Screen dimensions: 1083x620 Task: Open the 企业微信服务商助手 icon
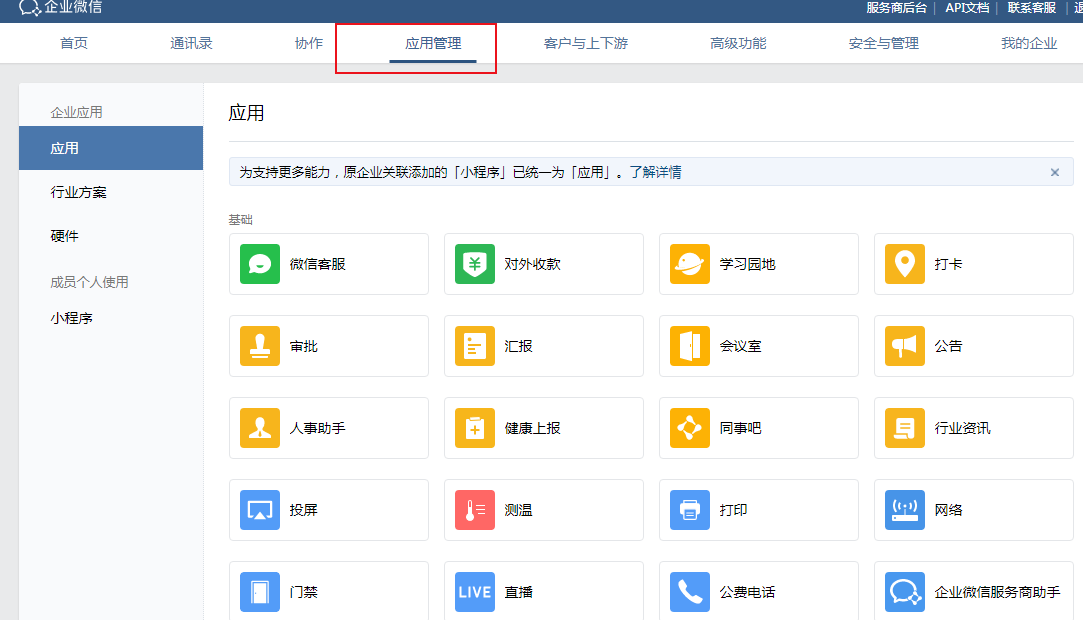(904, 592)
